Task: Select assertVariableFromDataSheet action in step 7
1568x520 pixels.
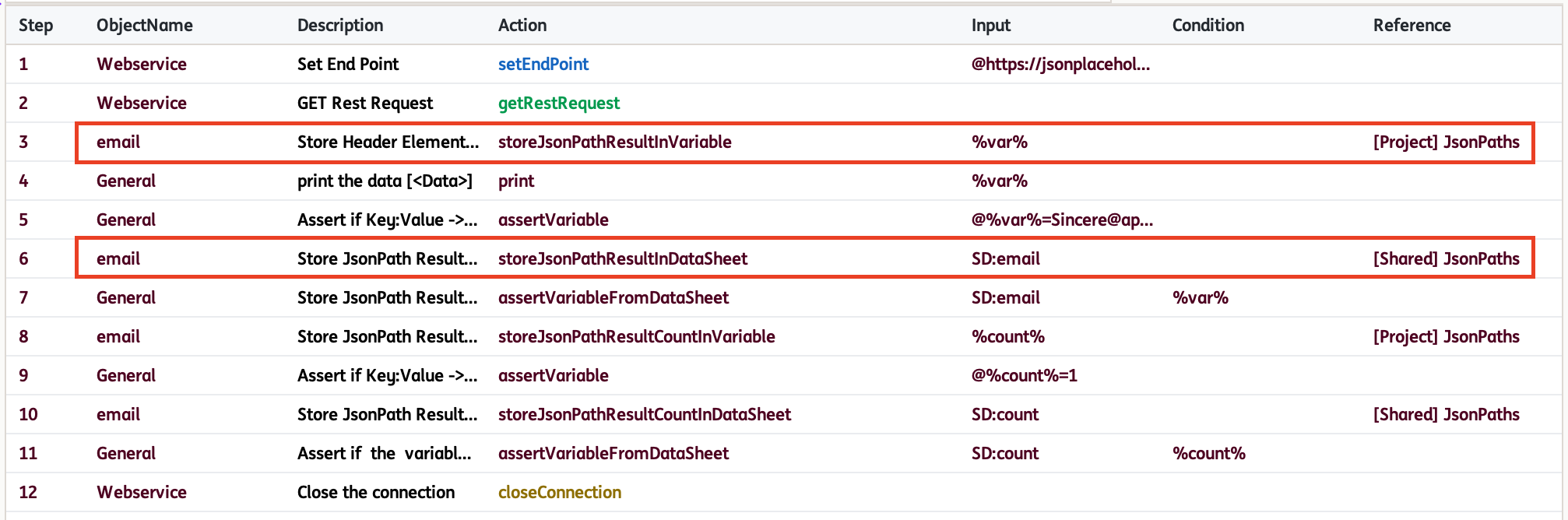Action: click(x=613, y=297)
